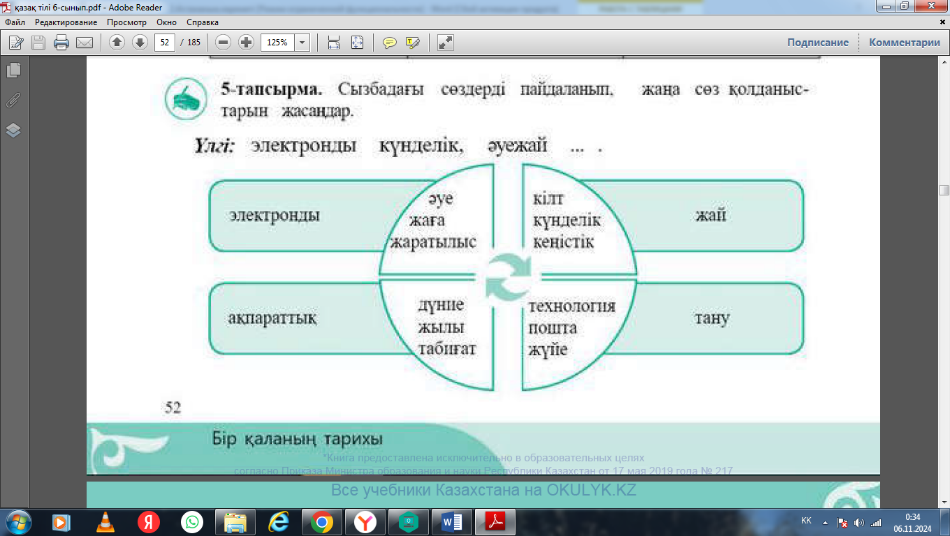
Task: Click the Fit width scrolling icon
Action: coord(333,42)
